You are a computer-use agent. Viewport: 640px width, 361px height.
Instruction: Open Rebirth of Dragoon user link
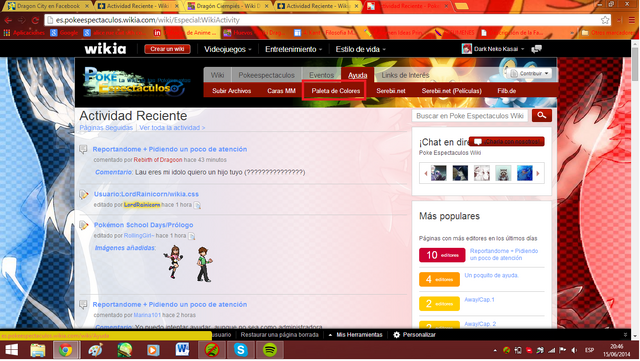(158, 160)
